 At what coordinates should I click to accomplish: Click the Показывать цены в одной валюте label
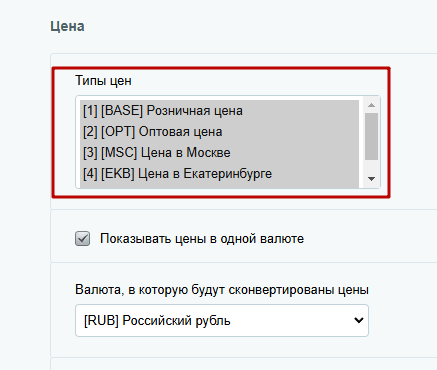(x=202, y=239)
